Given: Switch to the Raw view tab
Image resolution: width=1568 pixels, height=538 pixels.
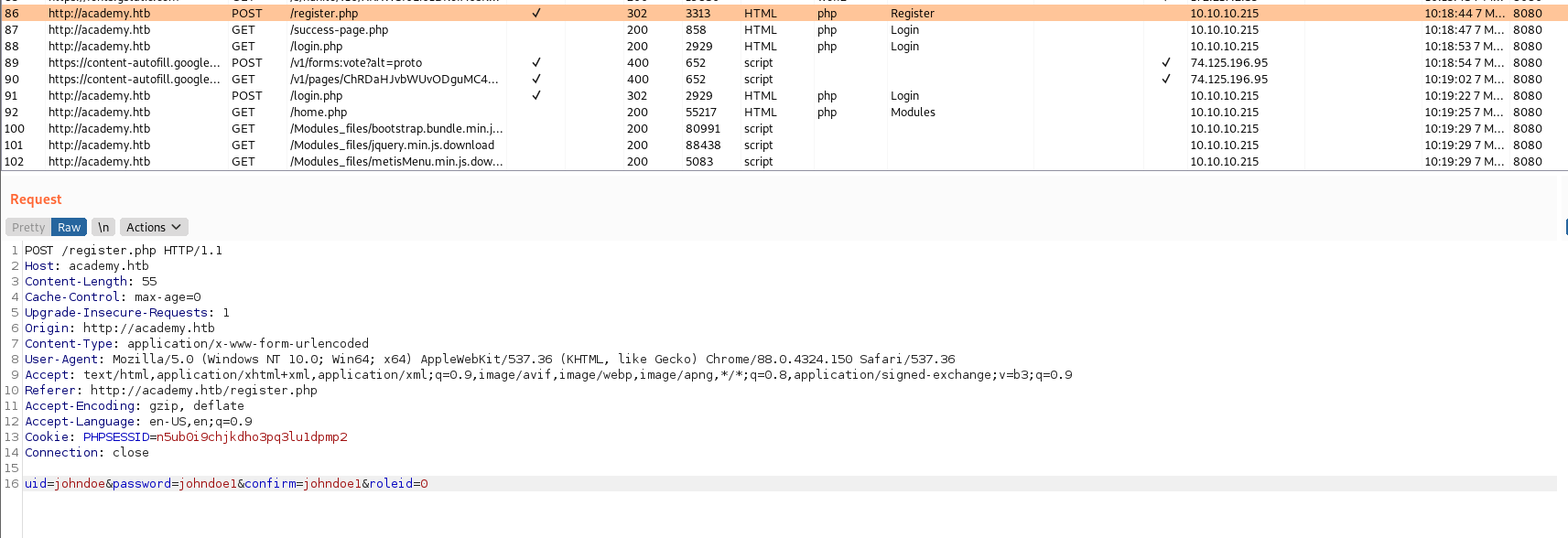Looking at the screenshot, I should point(70,228).
